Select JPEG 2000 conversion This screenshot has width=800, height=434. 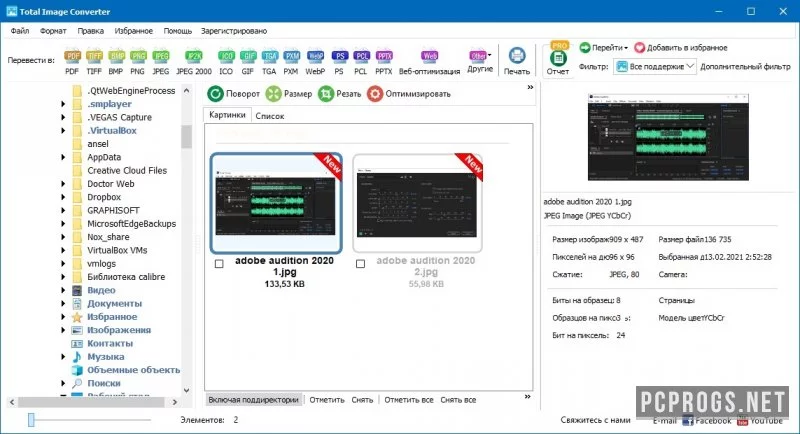194,62
